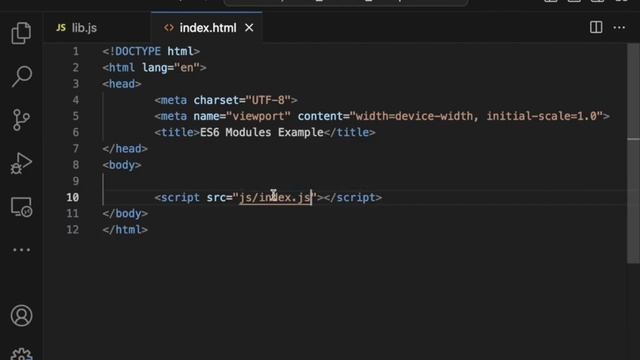Image resolution: width=640 pixels, height=360 pixels.
Task: Close the index.html tab
Action: 249,28
